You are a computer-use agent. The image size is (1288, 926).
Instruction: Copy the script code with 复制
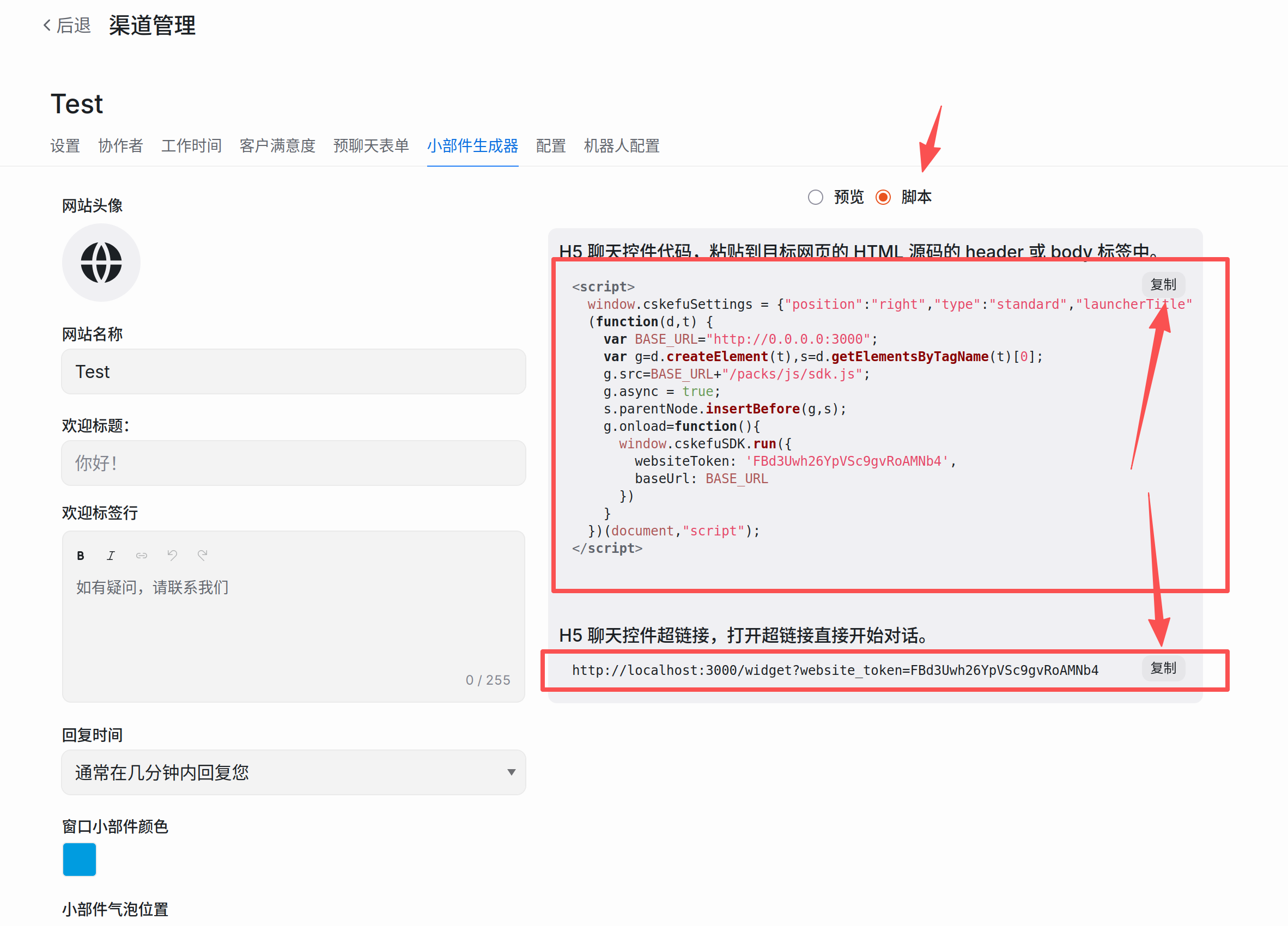coord(1163,284)
